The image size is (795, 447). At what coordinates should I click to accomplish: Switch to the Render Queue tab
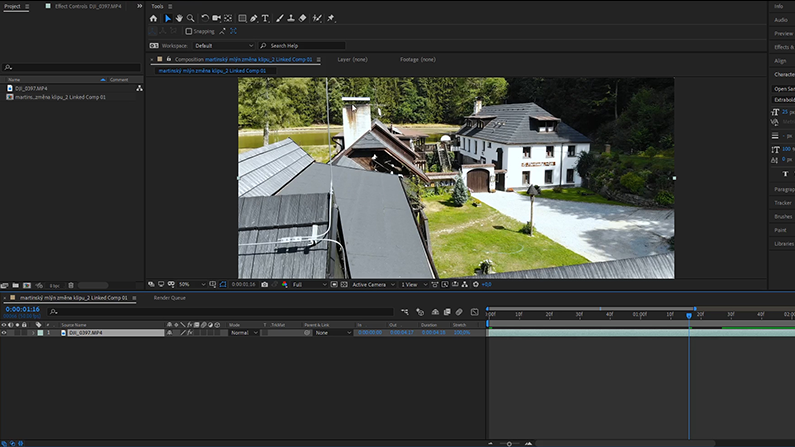pos(169,298)
